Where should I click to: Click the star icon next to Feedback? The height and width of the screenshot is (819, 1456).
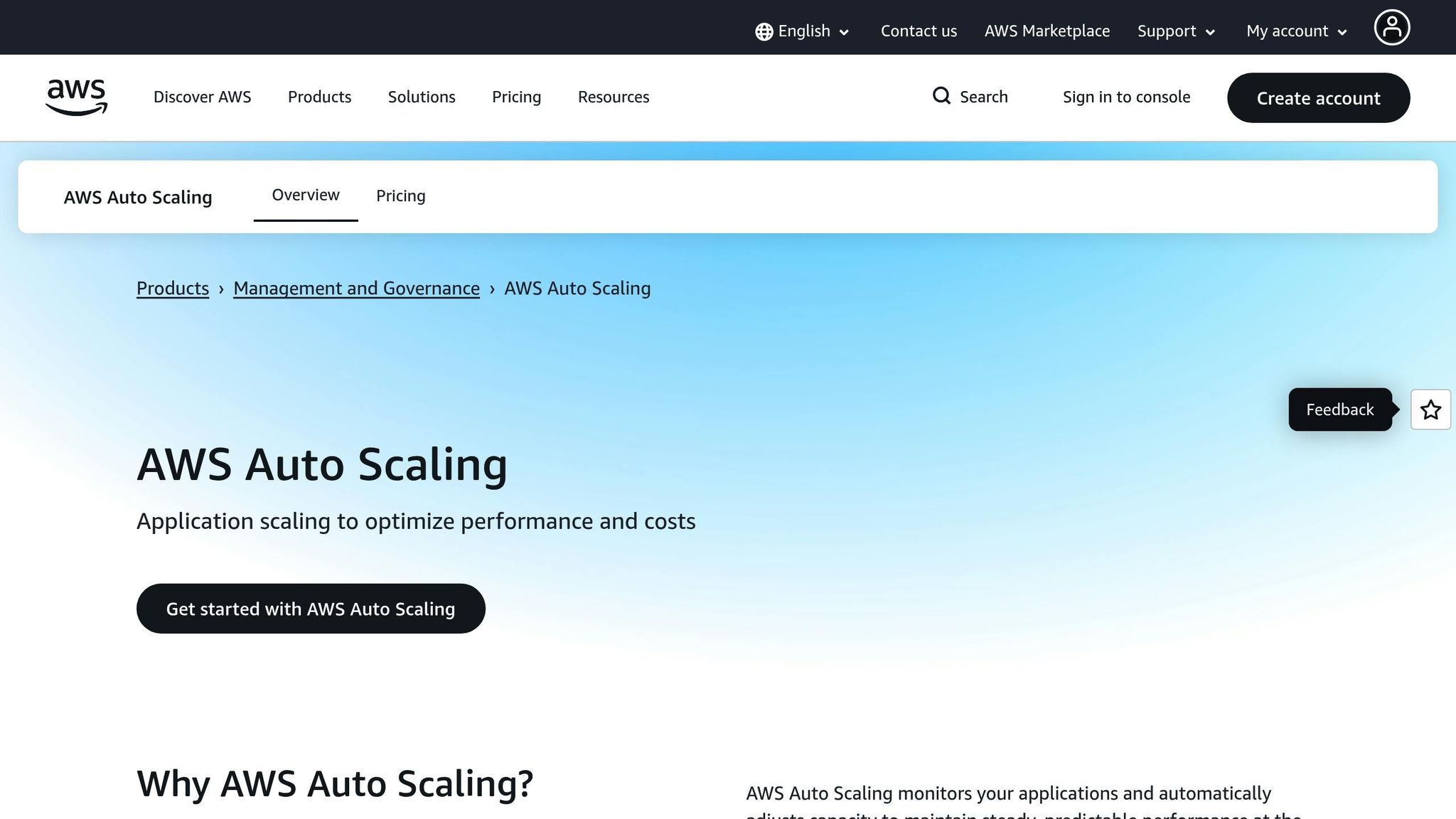coord(1430,409)
